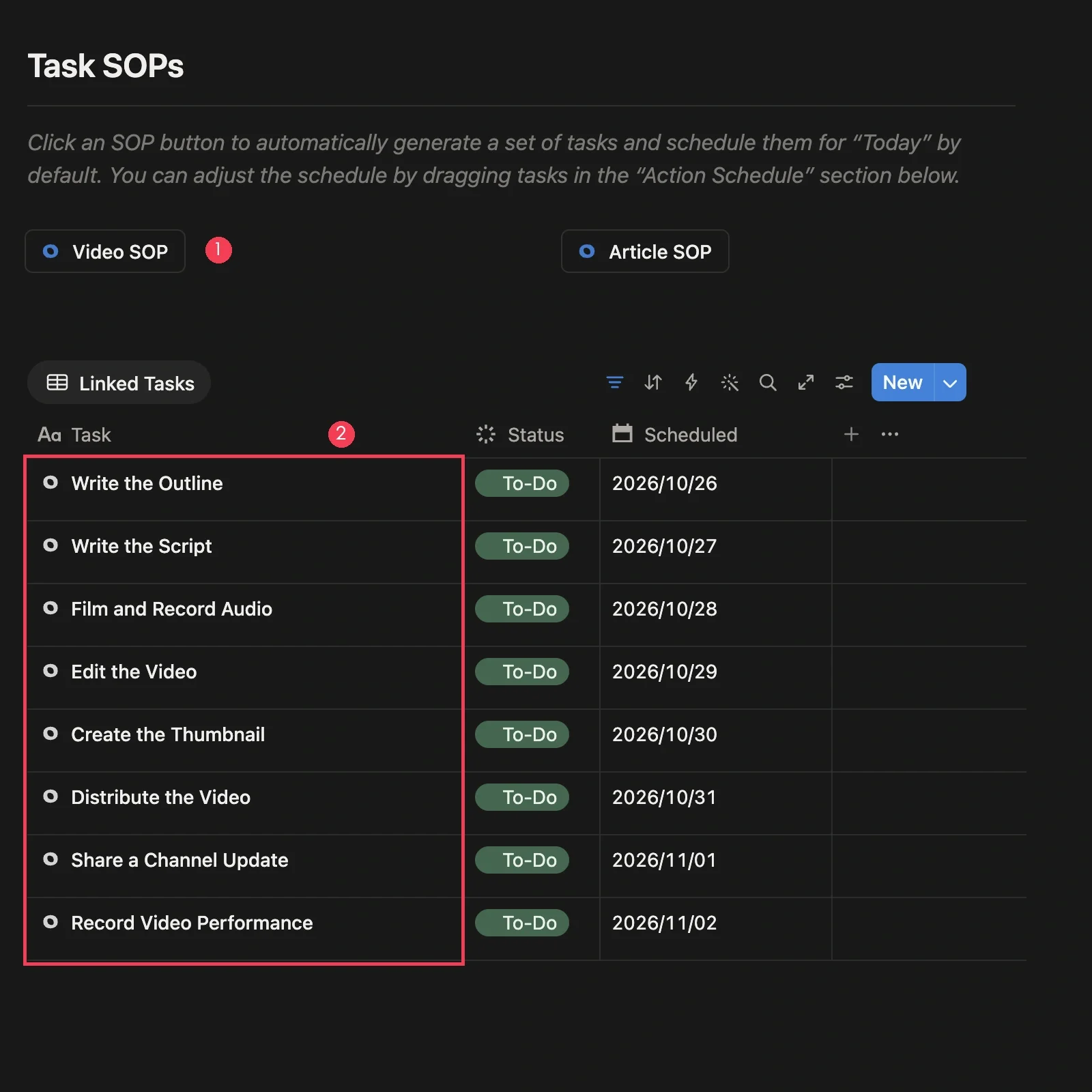This screenshot has width=1092, height=1092.
Task: Click the sparkle AI icon in toolbar
Action: coord(730,382)
